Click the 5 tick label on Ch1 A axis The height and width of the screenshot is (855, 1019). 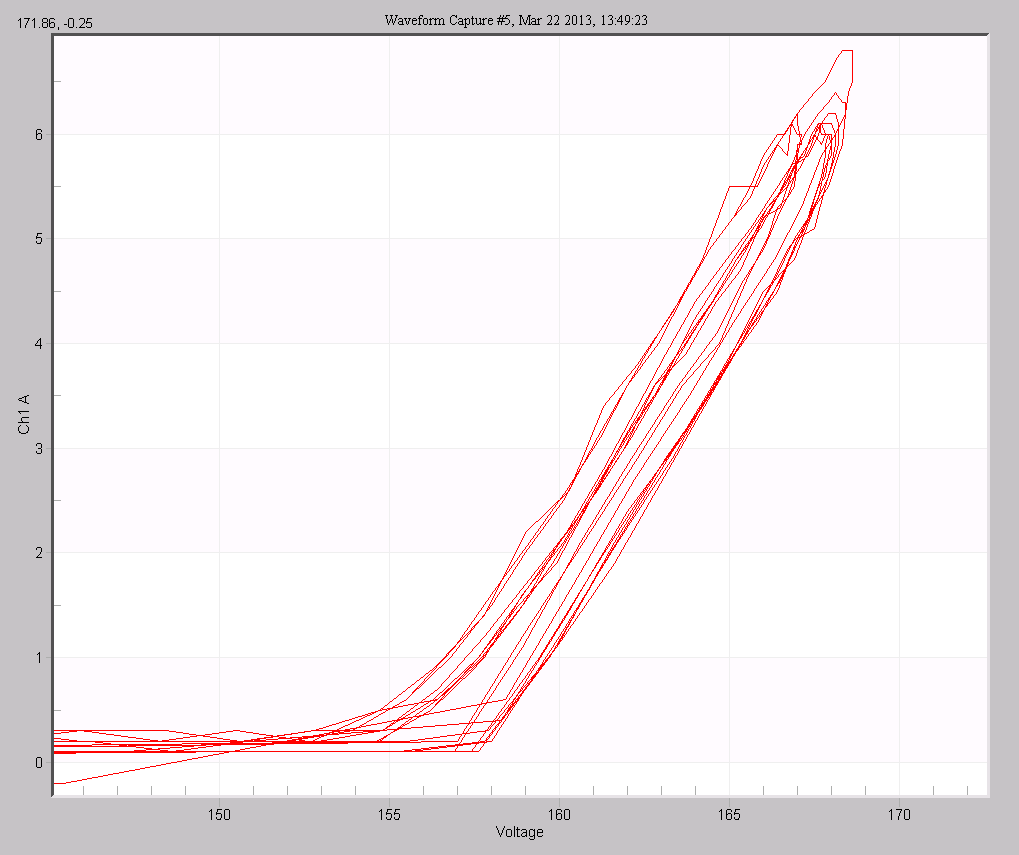point(37,238)
